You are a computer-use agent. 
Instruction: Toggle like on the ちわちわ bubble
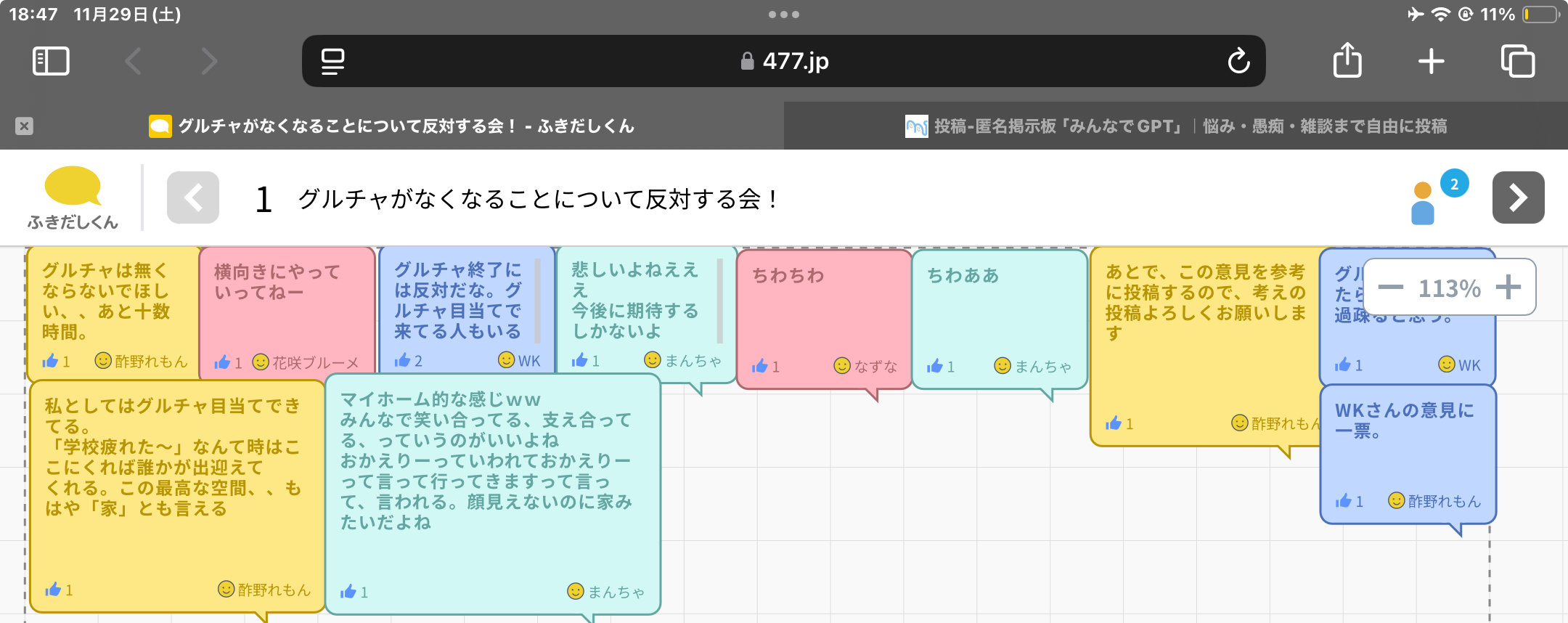pos(760,366)
